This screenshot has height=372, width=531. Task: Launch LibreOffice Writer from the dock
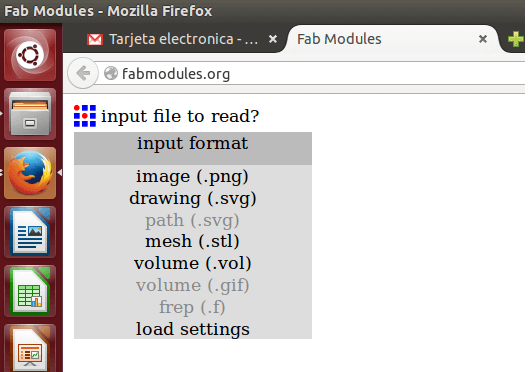click(x=30, y=232)
